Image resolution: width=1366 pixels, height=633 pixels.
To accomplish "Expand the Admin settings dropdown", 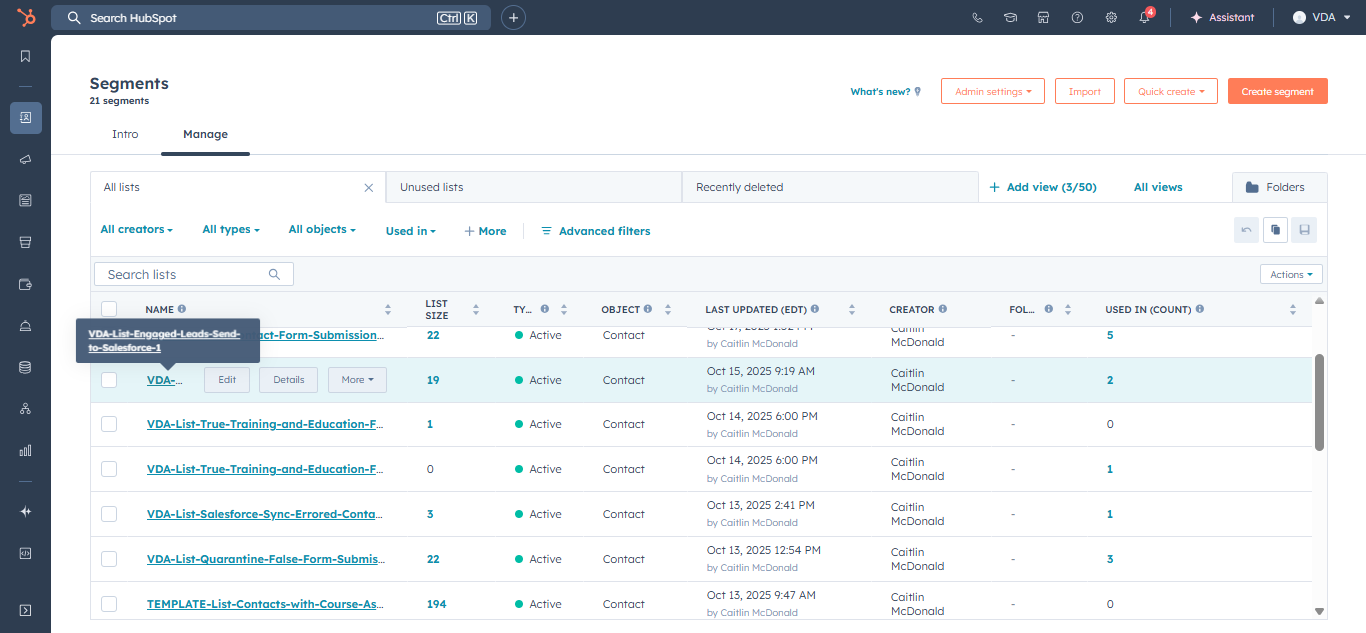I will pos(993,91).
